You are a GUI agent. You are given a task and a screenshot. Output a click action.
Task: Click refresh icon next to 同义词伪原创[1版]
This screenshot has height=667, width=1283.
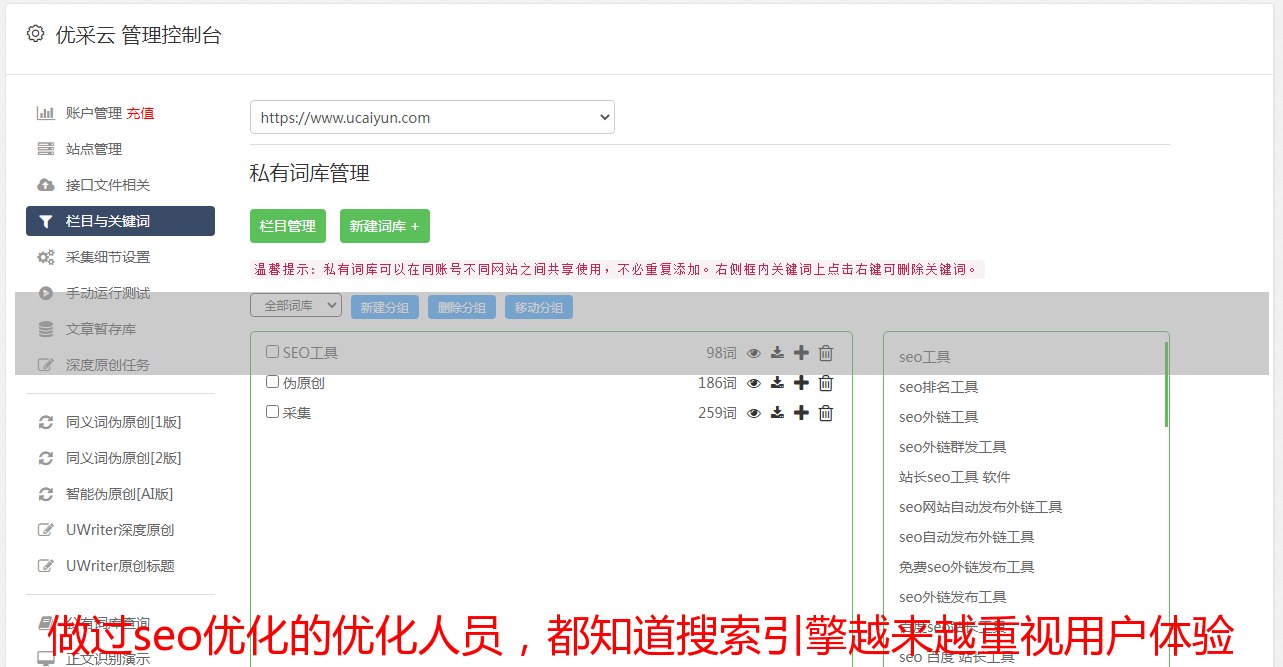pos(46,422)
